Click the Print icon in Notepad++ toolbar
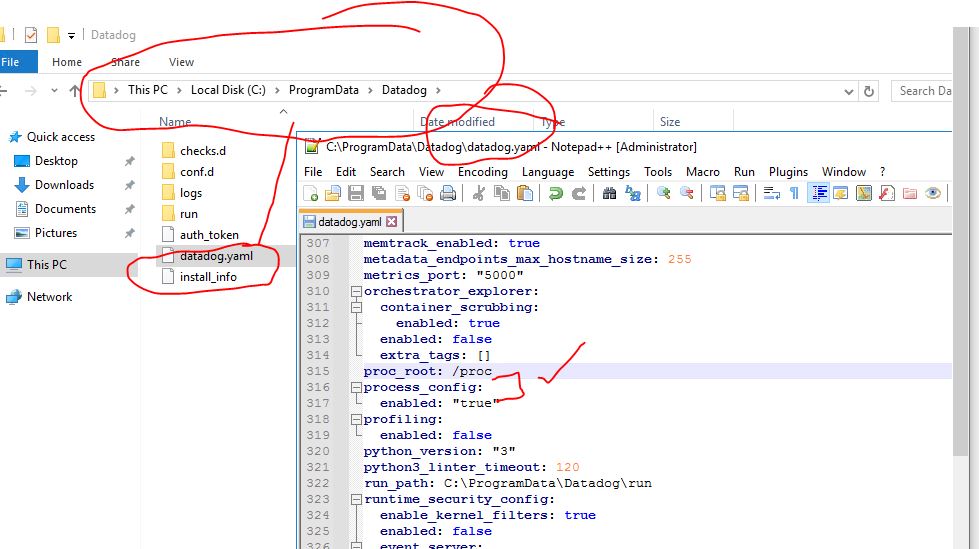This screenshot has width=979, height=549. 448,194
